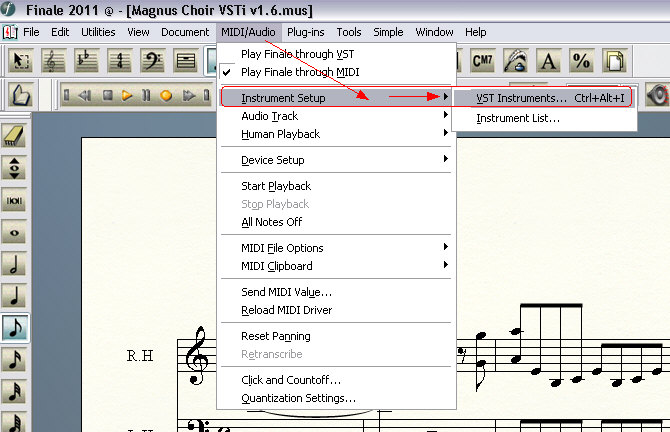Open Quantization Settings... dialog
Screen dimensions: 670x432
[336, 398]
